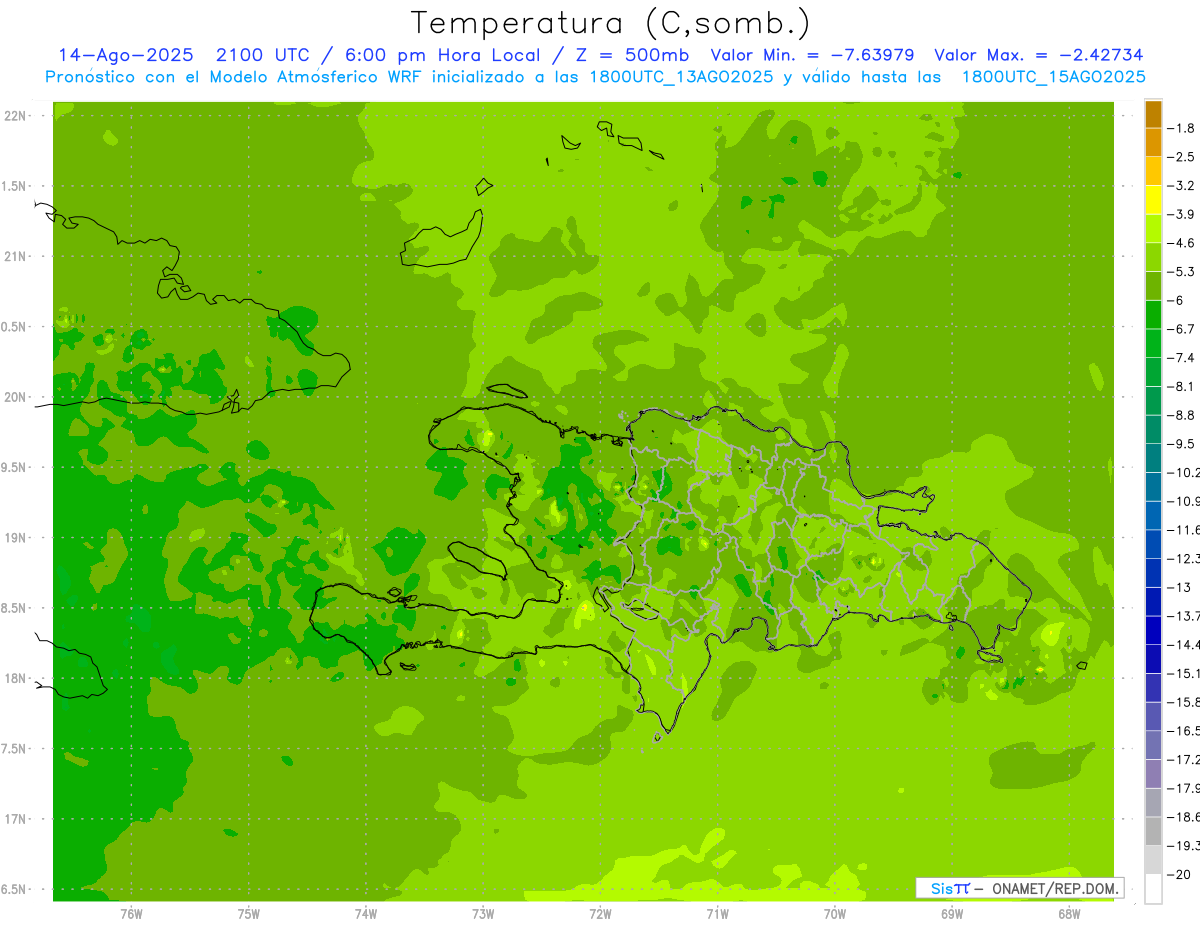Click the "Valor Min. = -7.63979" value
This screenshot has height=927, width=1200.
pos(812,55)
